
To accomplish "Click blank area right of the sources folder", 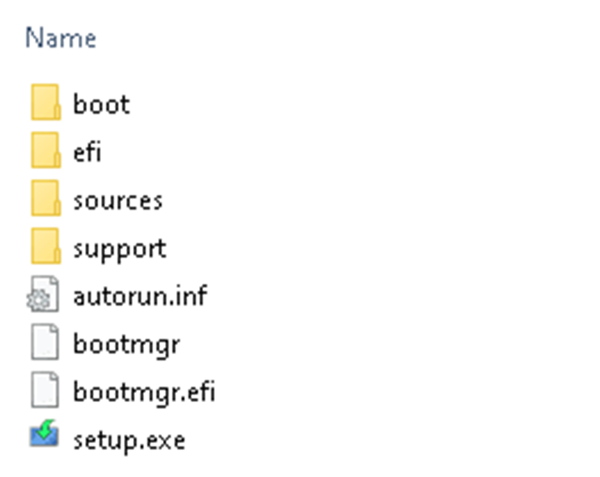I will 400,200.
